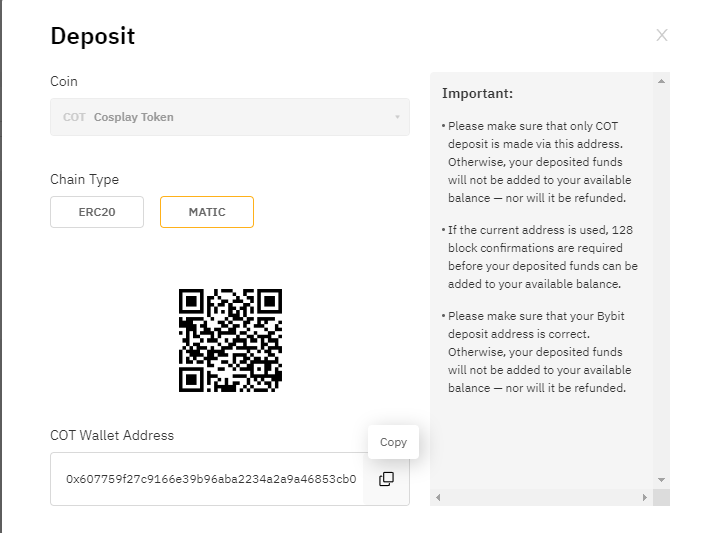This screenshot has height=533, width=715.
Task: Click the up arrow of the Important panel scrollbar
Action: [661, 81]
